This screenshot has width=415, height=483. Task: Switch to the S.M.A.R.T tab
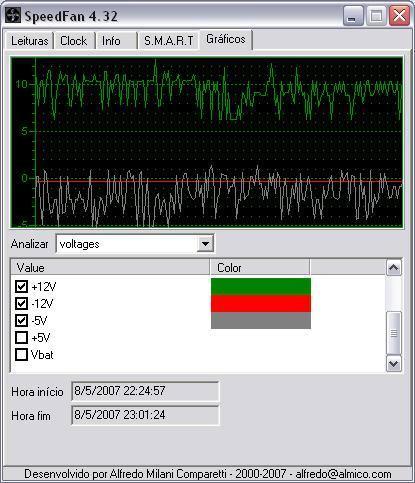(169, 41)
